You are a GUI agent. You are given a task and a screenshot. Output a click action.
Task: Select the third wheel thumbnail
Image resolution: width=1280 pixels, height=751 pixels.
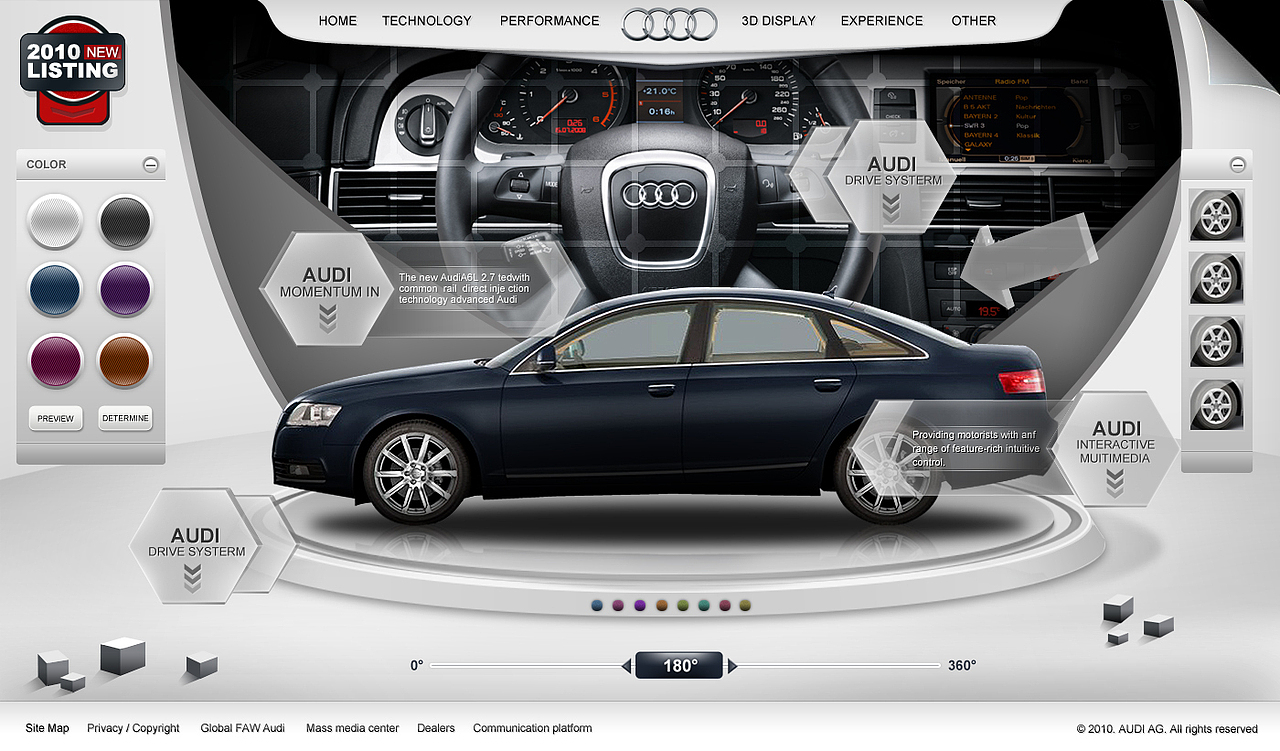pyautogui.click(x=1217, y=341)
